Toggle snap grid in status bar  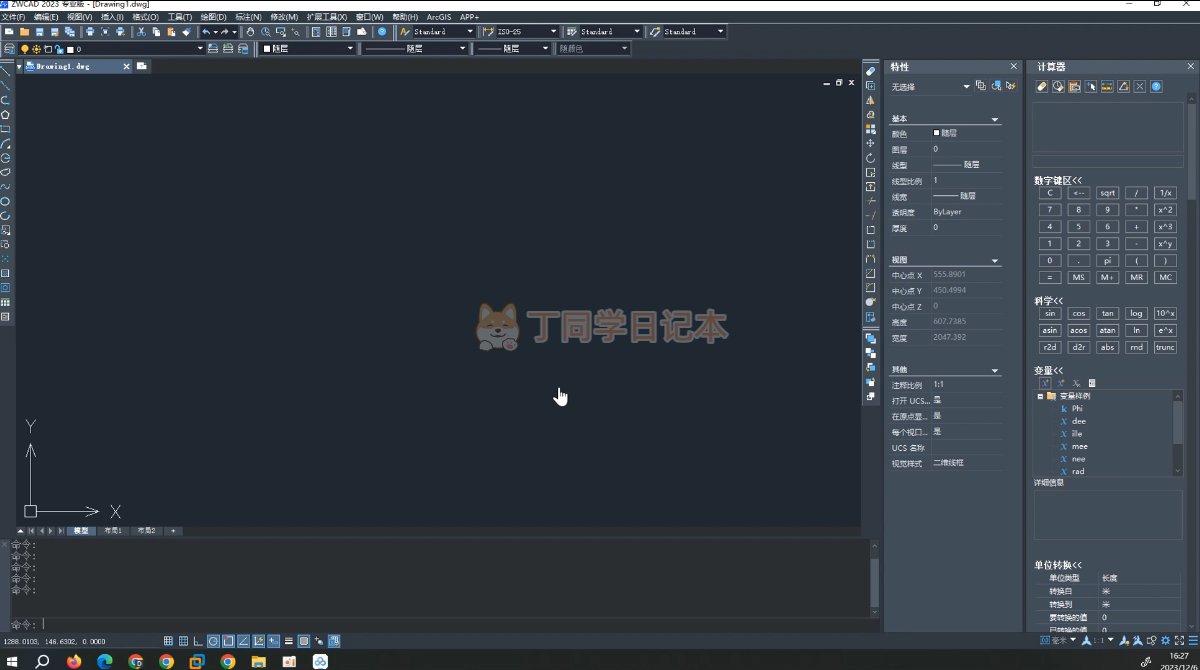click(168, 641)
